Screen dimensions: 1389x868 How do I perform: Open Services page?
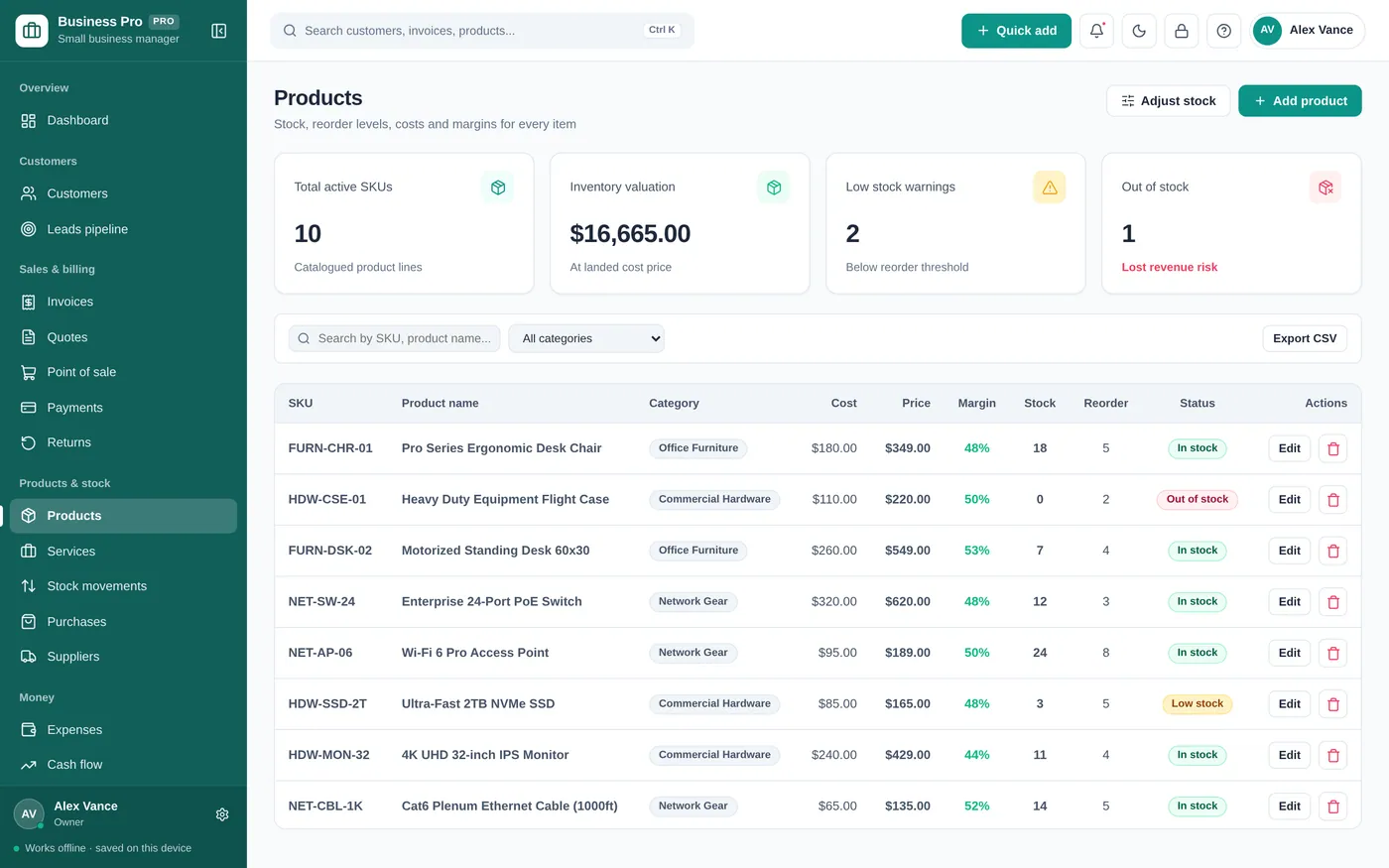point(123,552)
